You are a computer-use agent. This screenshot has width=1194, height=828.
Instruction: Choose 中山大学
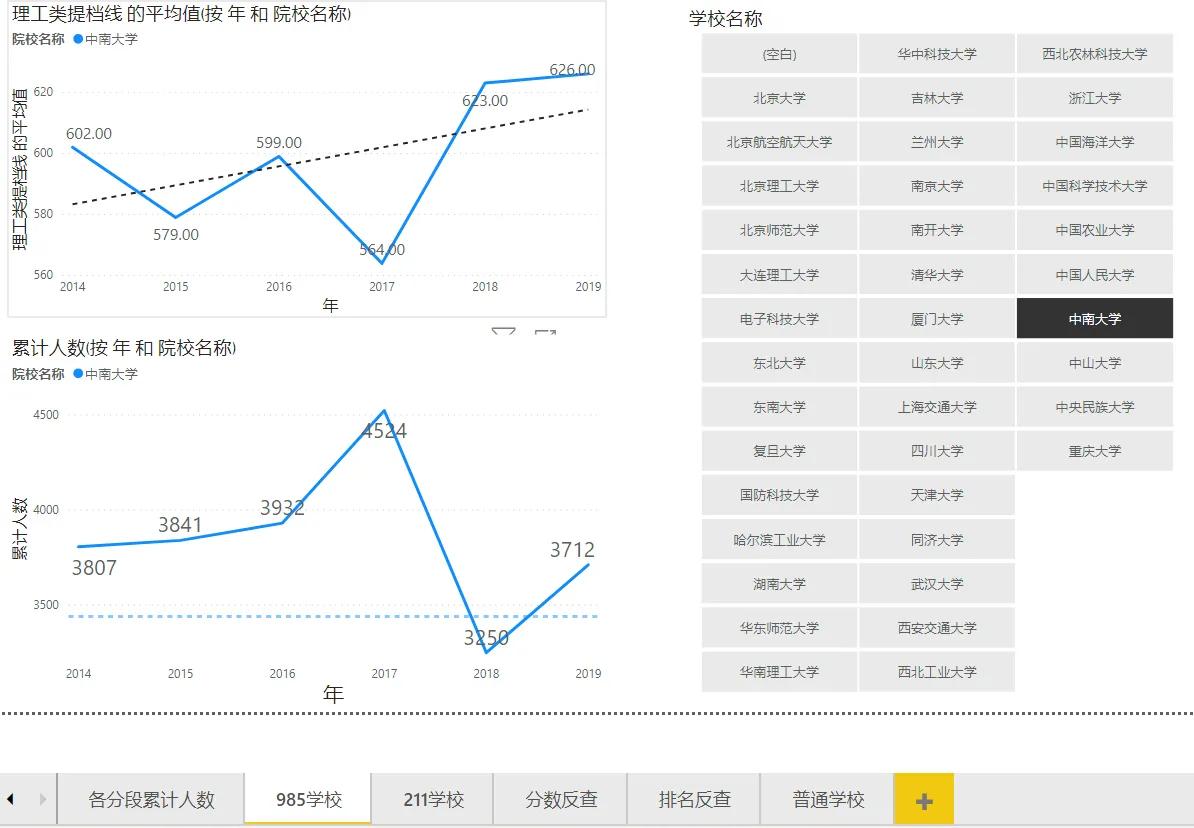(x=1094, y=363)
